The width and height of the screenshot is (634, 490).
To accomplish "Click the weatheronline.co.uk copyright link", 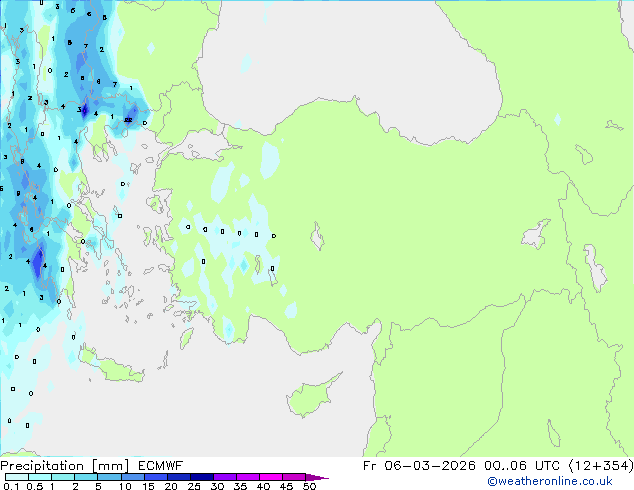I will tap(550, 481).
